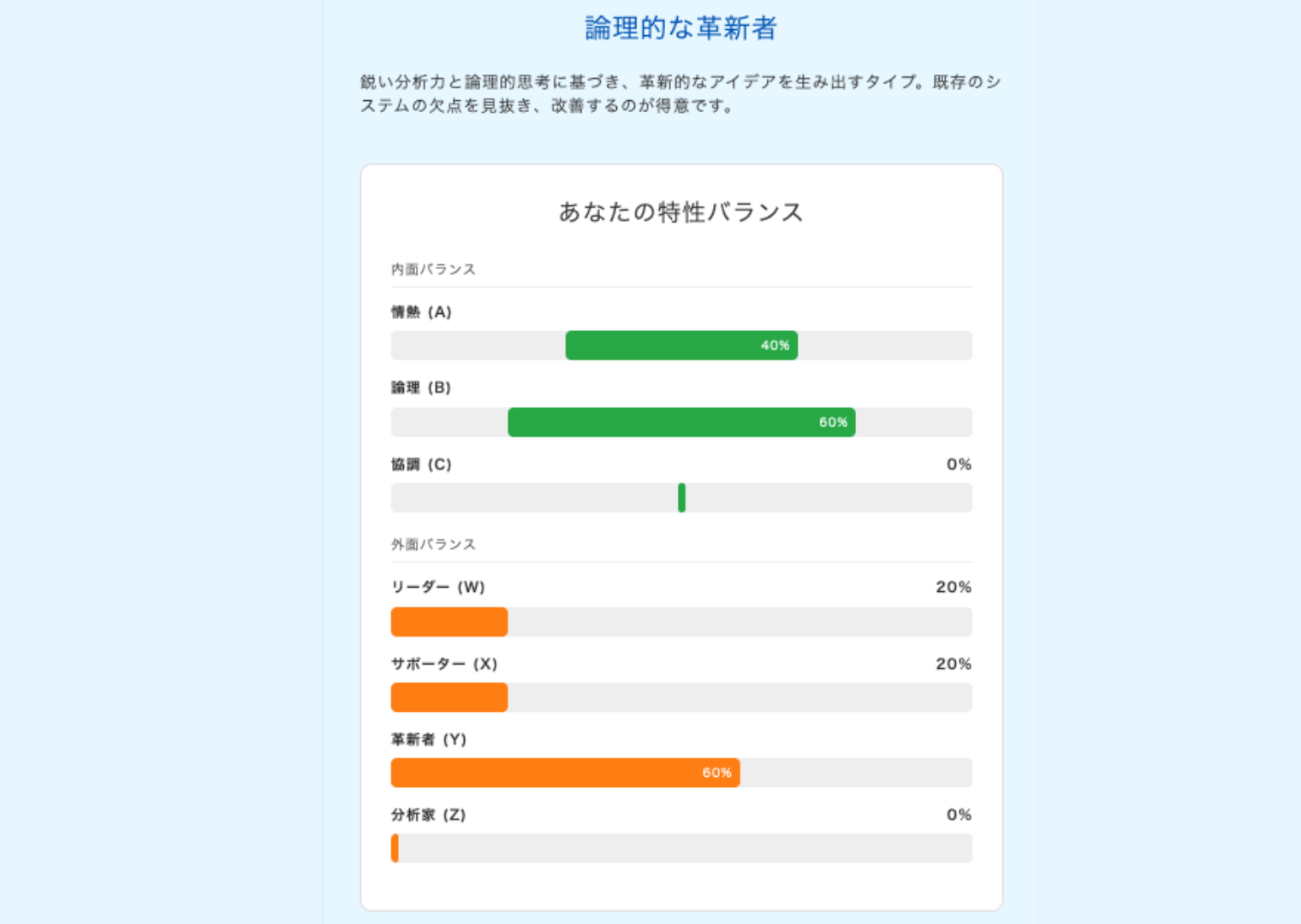
Task: Select the 外面バランス section label
Action: [433, 544]
